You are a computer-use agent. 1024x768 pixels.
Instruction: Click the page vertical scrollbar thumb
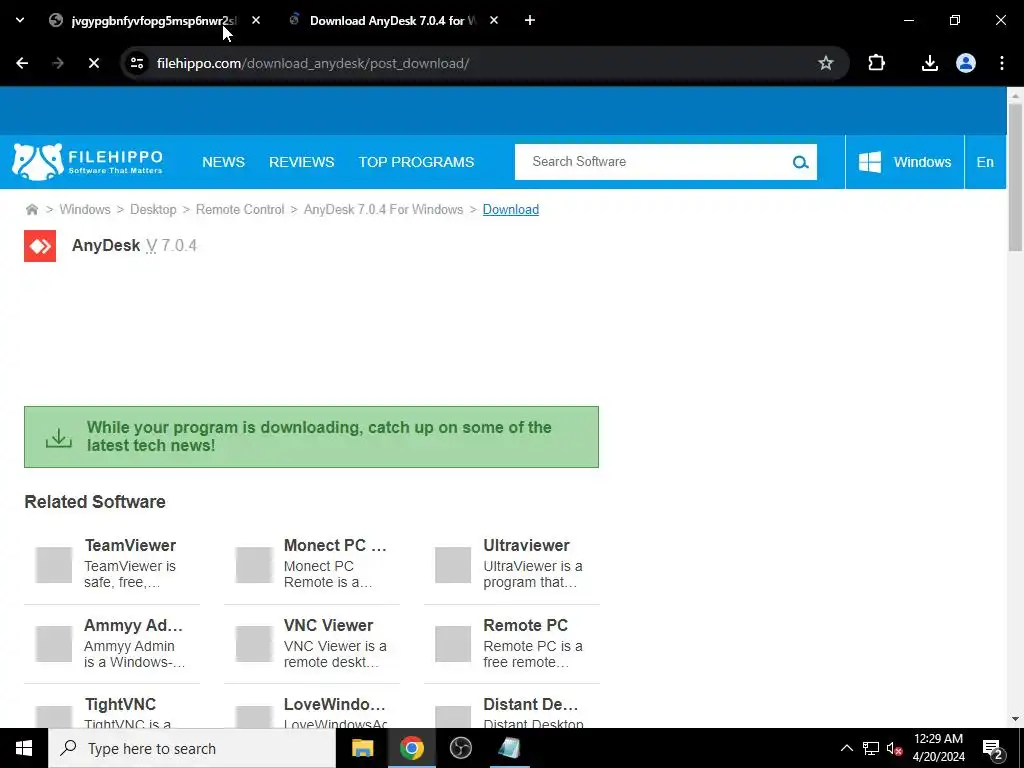click(x=1015, y=176)
